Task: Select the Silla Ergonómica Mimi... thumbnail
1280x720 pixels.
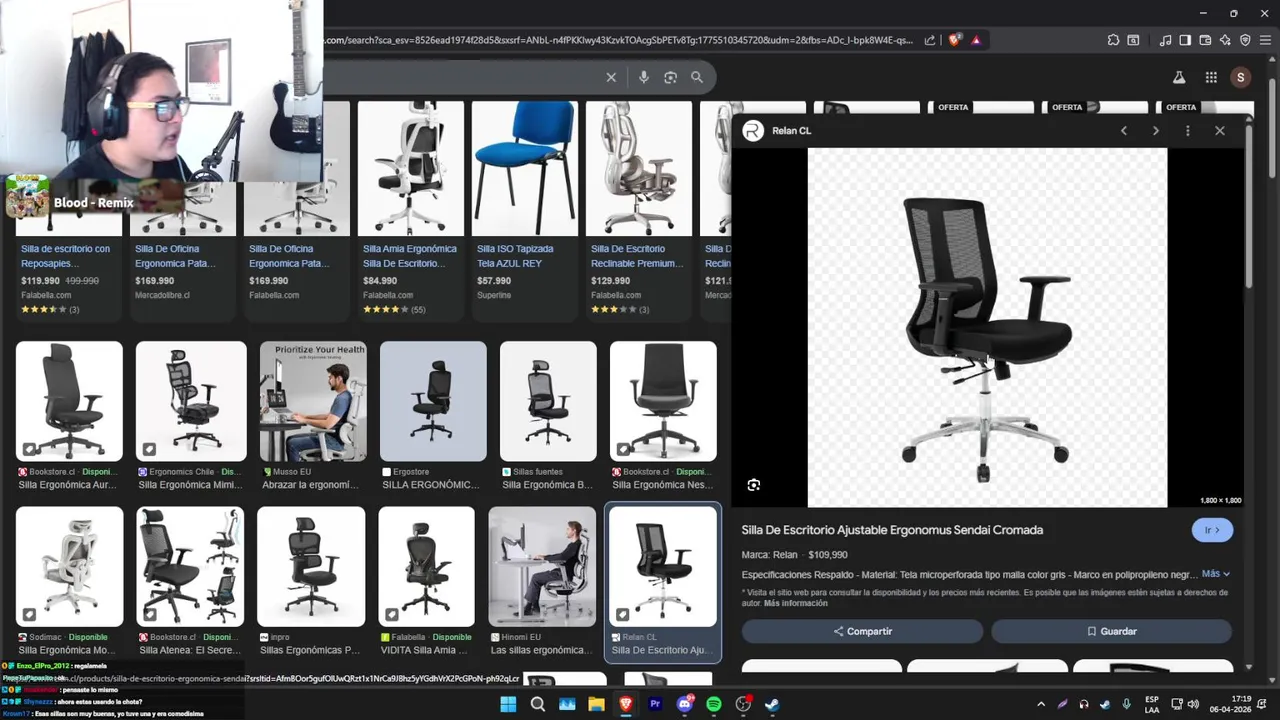Action: 191,401
